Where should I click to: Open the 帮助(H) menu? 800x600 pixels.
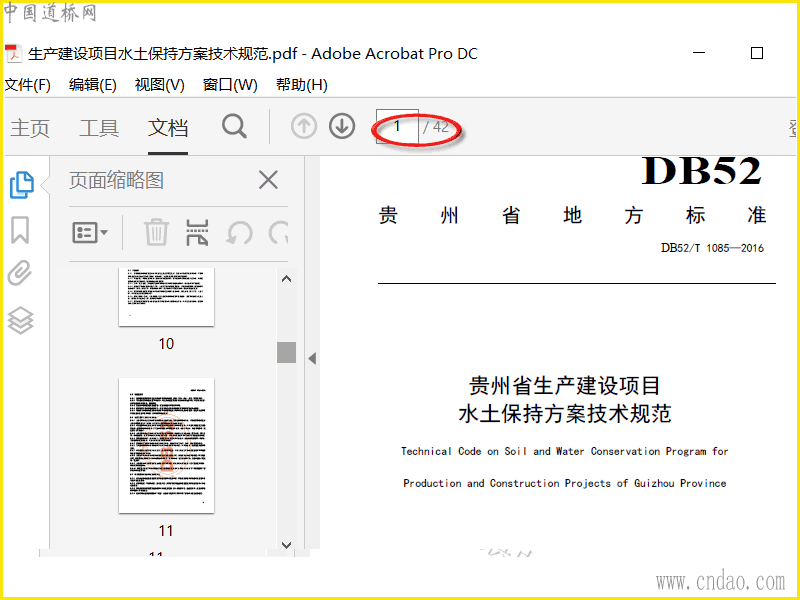point(302,85)
